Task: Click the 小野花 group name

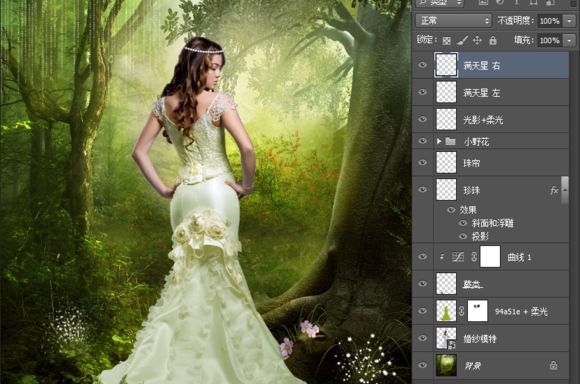Action: (x=476, y=142)
